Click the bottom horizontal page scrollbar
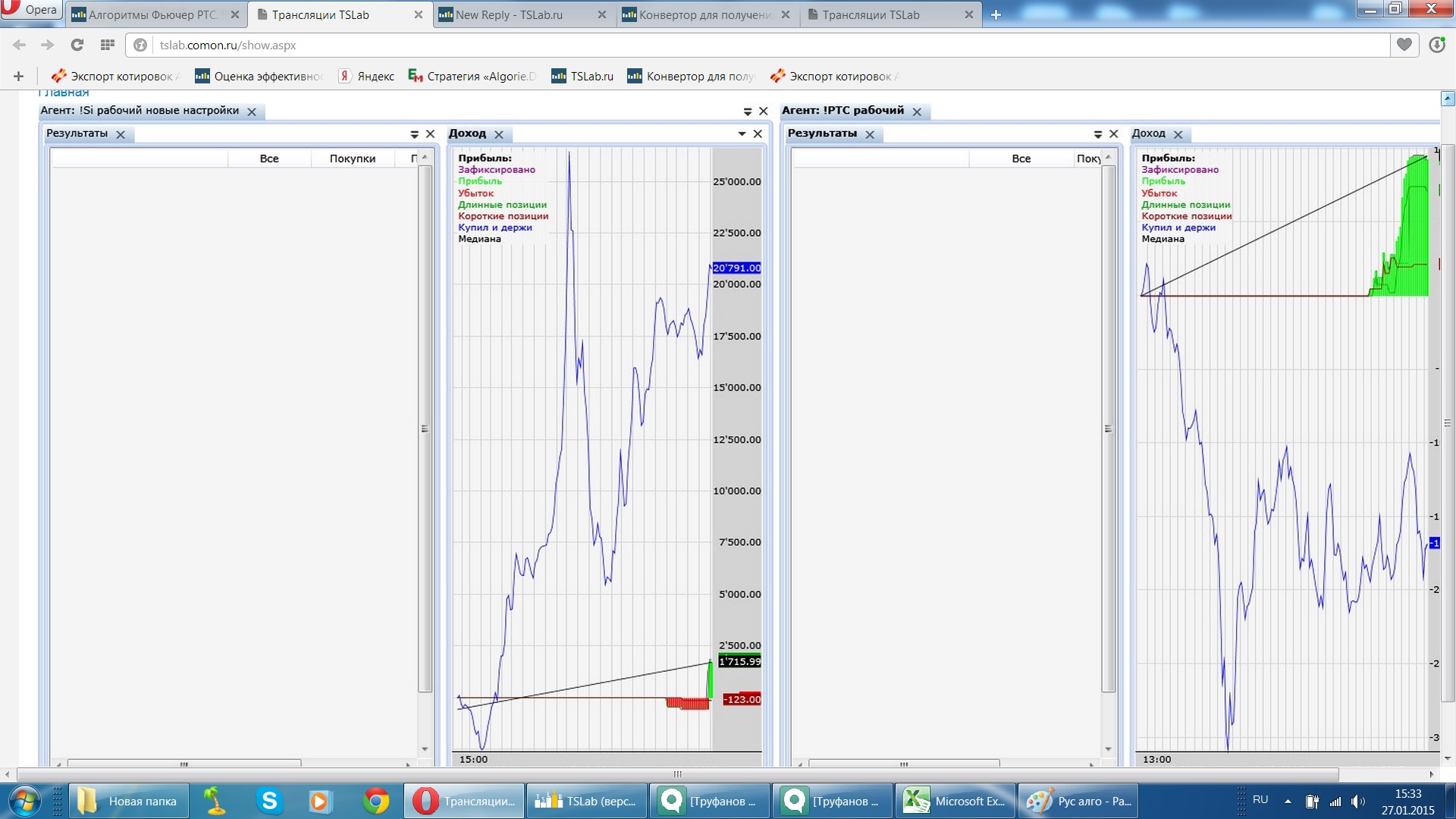Image resolution: width=1456 pixels, height=819 pixels. tap(677, 774)
